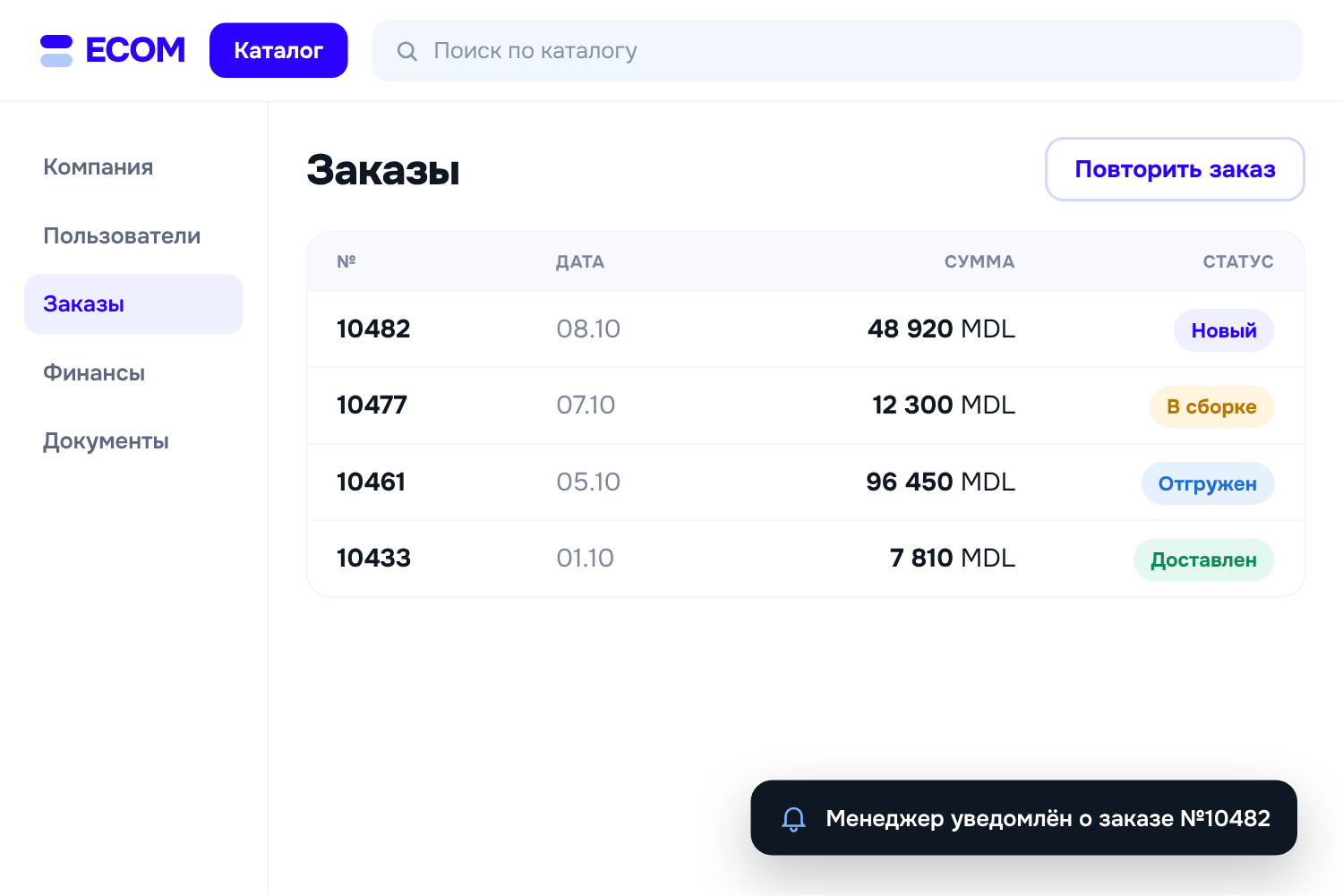The height and width of the screenshot is (896, 1343).
Task: Go to Финансы in the sidebar
Action: click(x=94, y=372)
